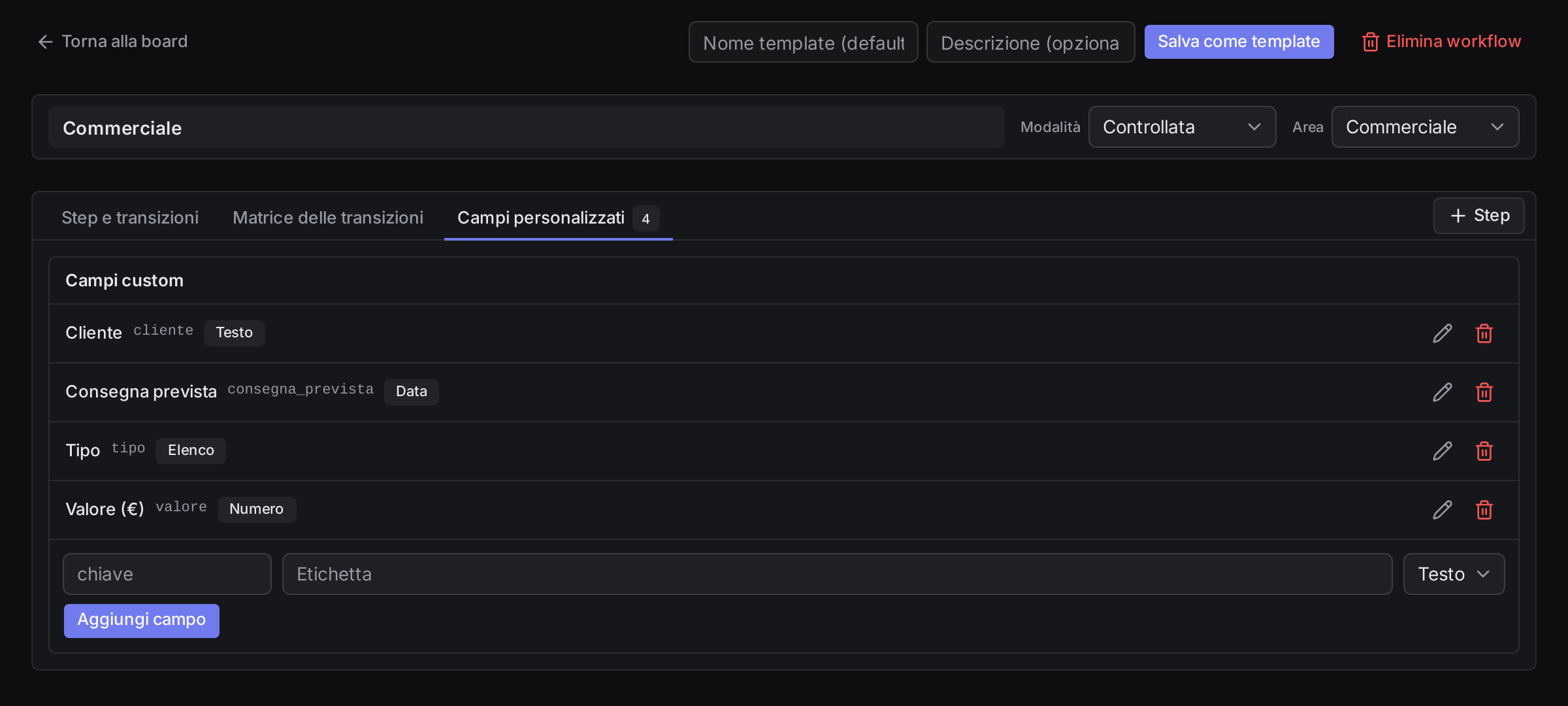Screen dimensions: 1568x706
Task: Add a new Step with the plus button
Action: point(1478,216)
